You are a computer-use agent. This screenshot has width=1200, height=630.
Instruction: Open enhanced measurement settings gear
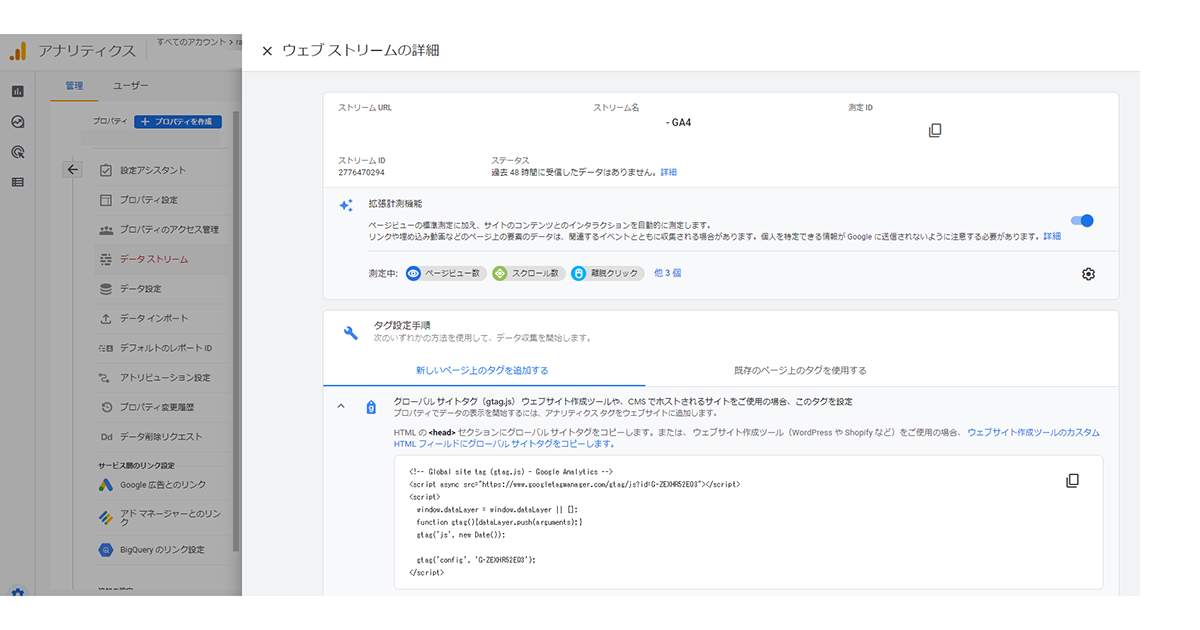[x=1089, y=274]
